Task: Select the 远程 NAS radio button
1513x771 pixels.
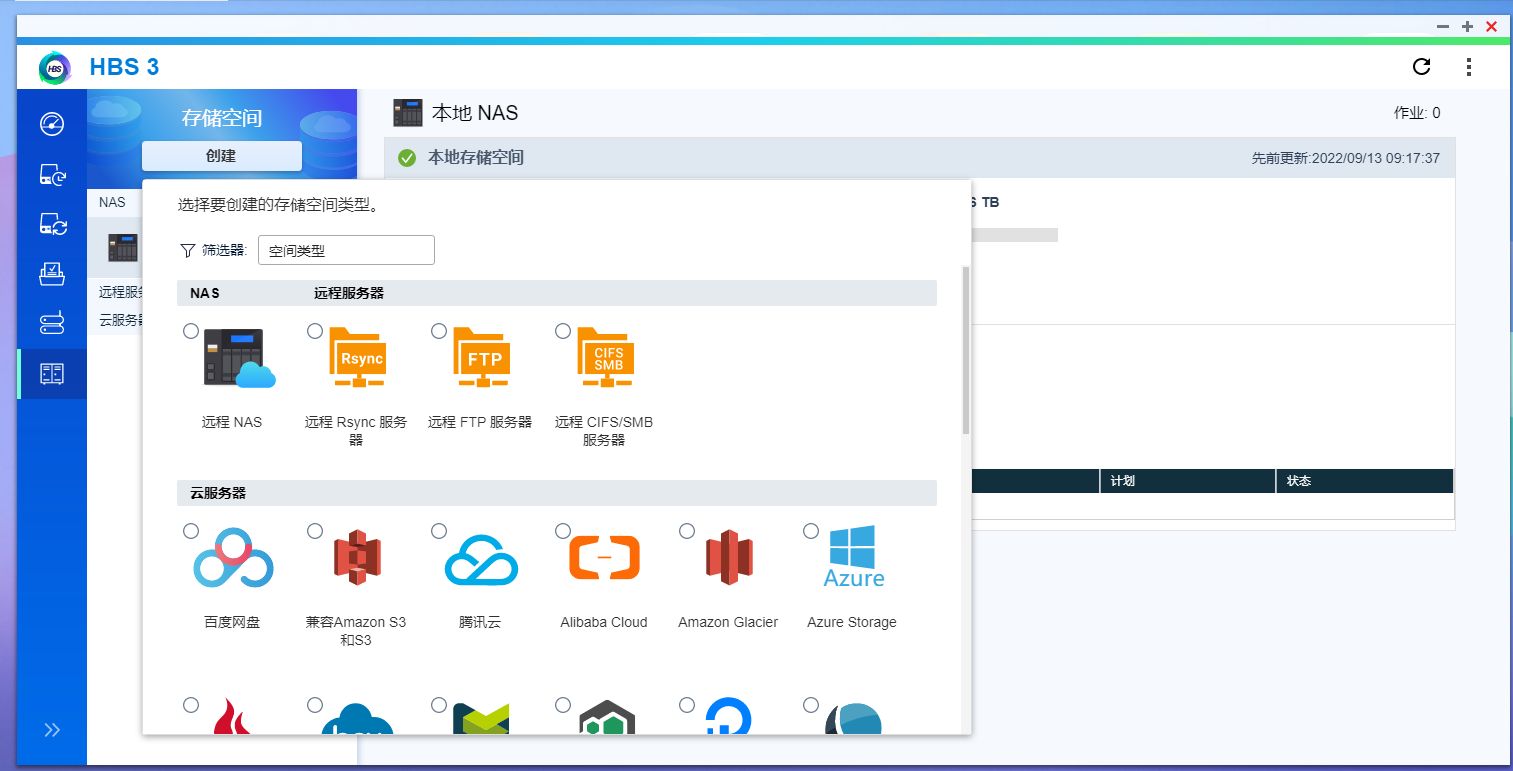Action: pyautogui.click(x=191, y=331)
